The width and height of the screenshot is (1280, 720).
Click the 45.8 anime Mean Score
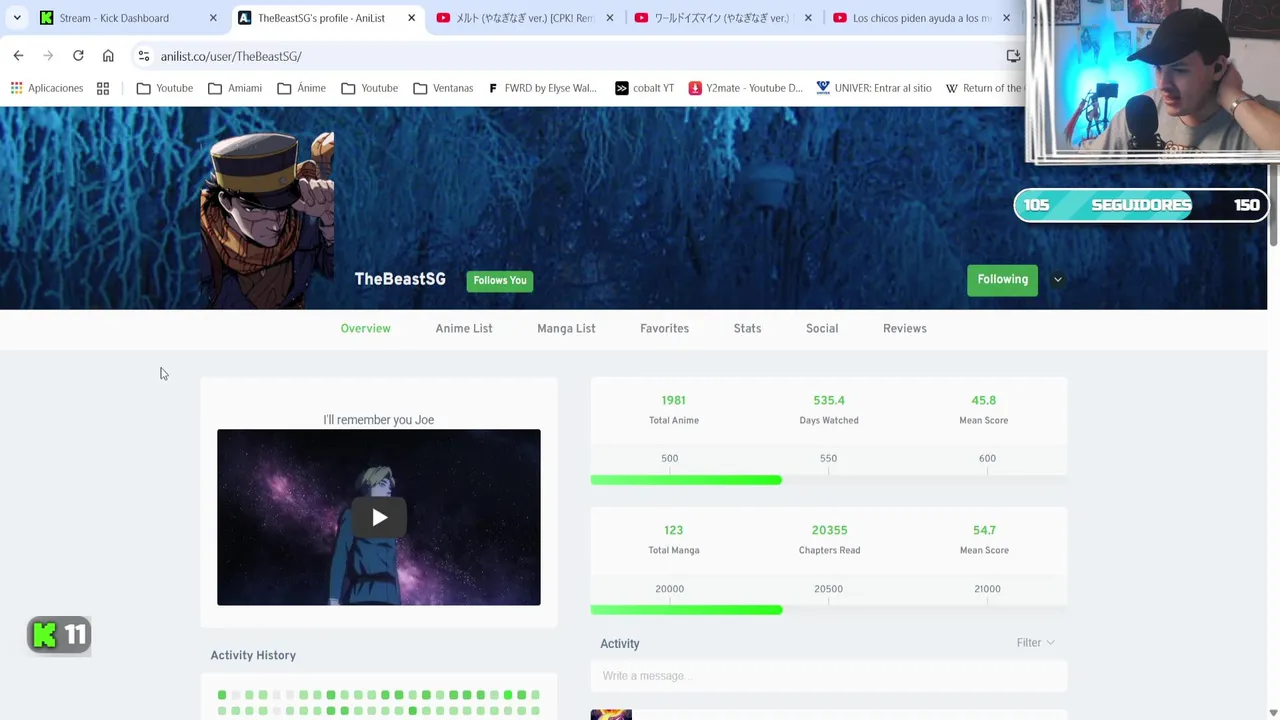click(984, 409)
